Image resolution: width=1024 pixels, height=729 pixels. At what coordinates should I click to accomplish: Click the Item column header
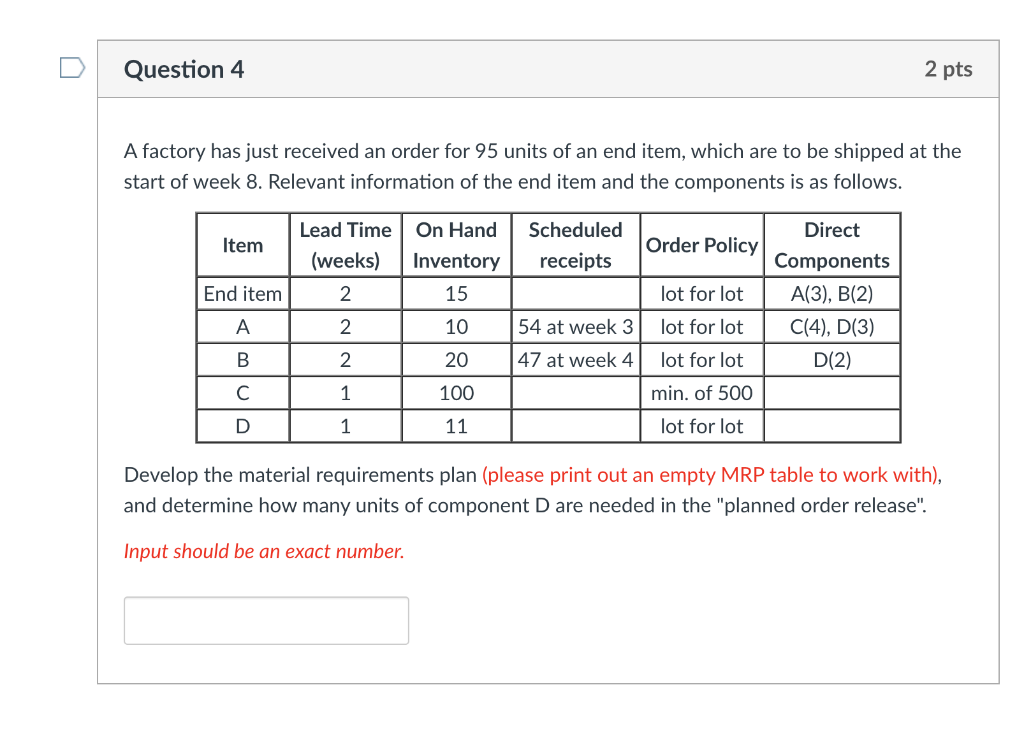click(x=242, y=245)
